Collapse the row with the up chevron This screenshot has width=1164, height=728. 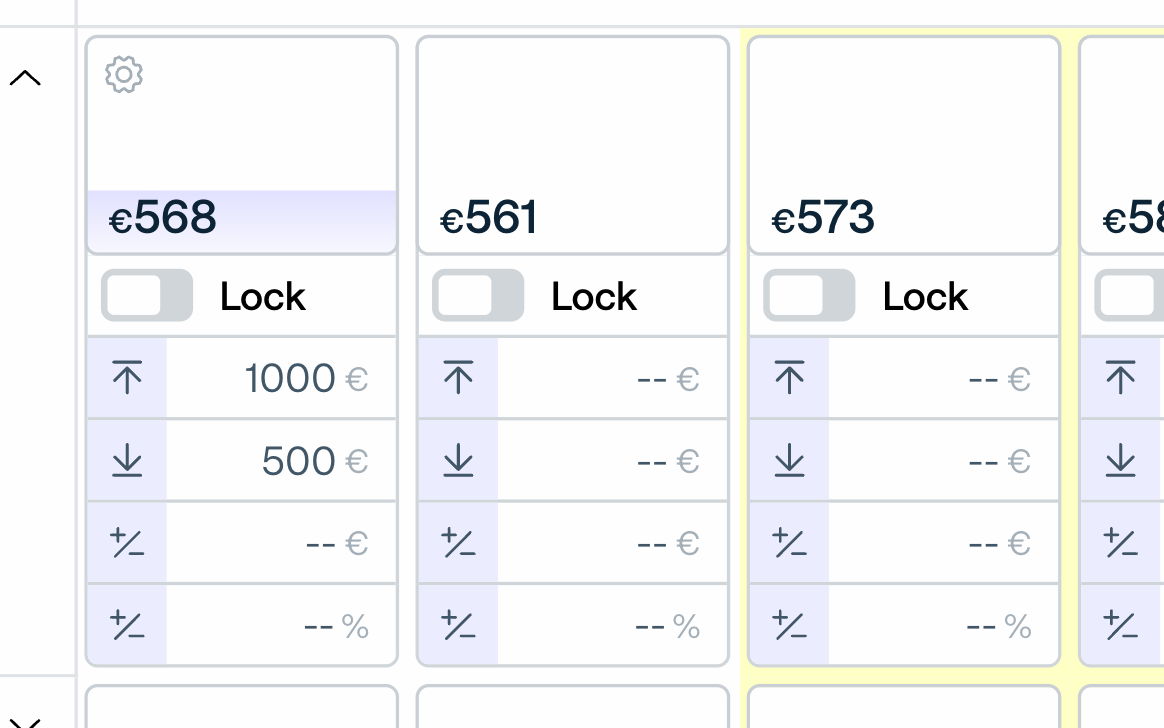tap(25, 78)
